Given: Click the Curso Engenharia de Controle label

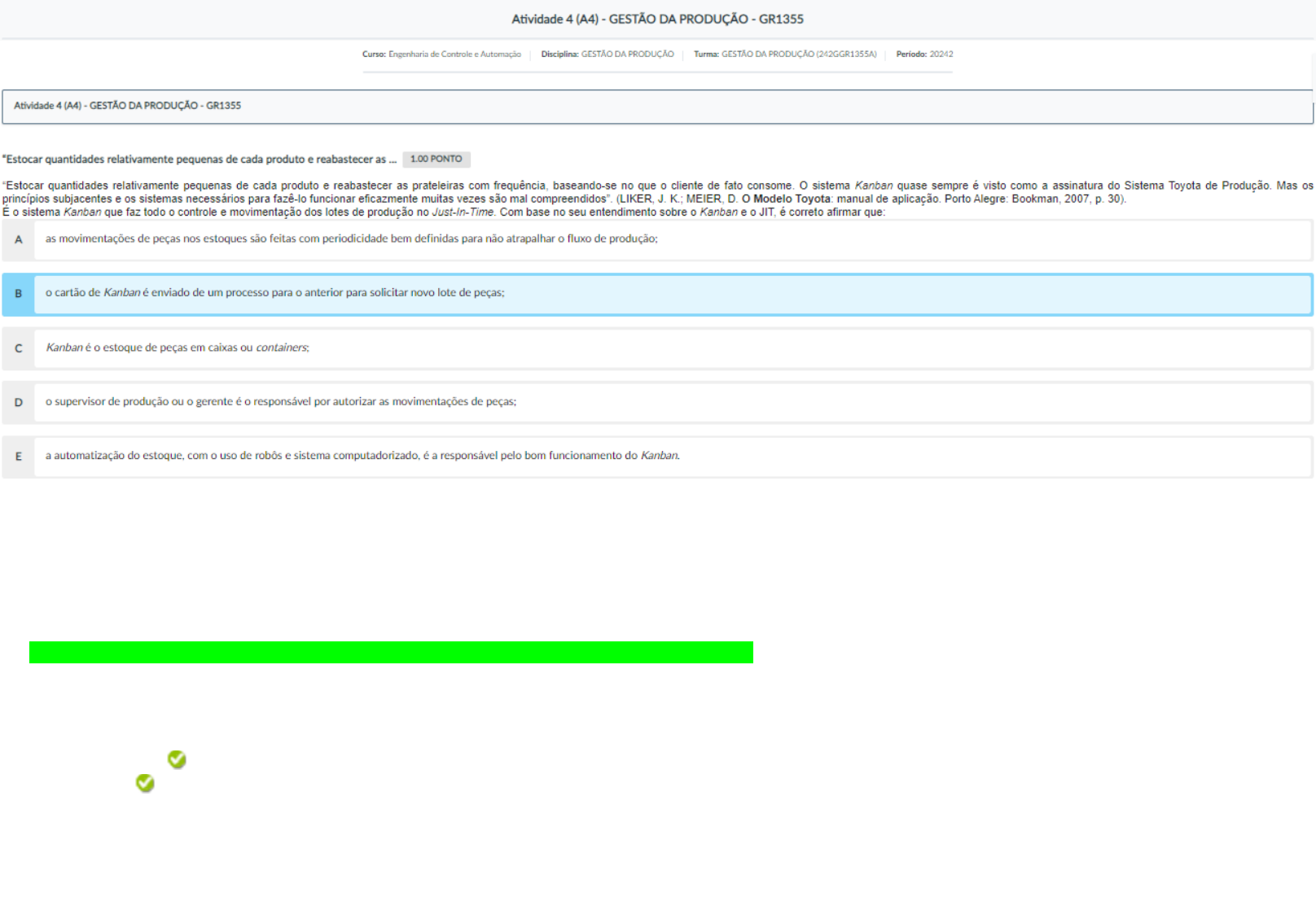Looking at the screenshot, I should point(441,55).
